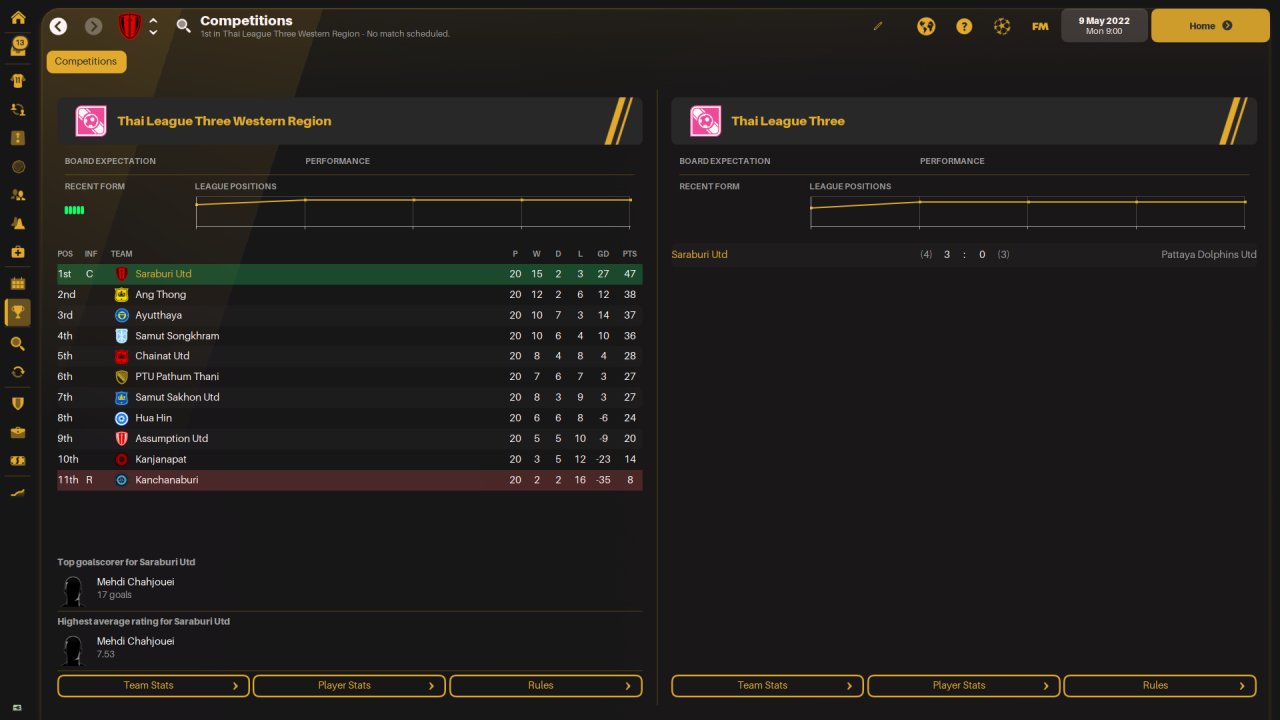Click the TEAM column header
1280x720 pixels.
coord(121,254)
